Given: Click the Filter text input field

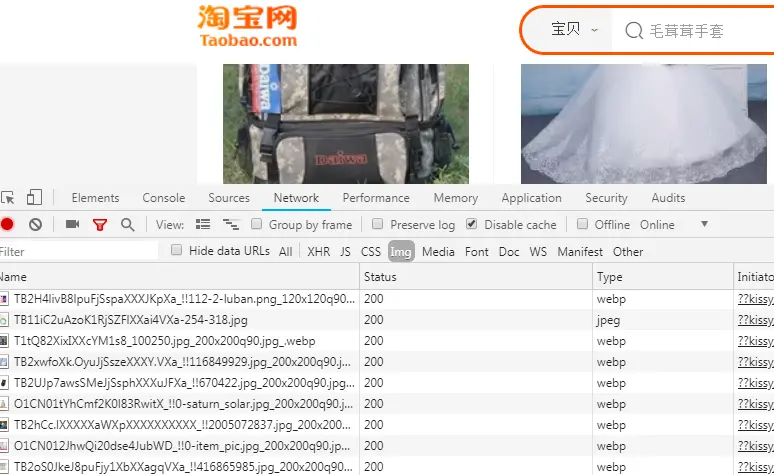Looking at the screenshot, I should click(x=79, y=251).
